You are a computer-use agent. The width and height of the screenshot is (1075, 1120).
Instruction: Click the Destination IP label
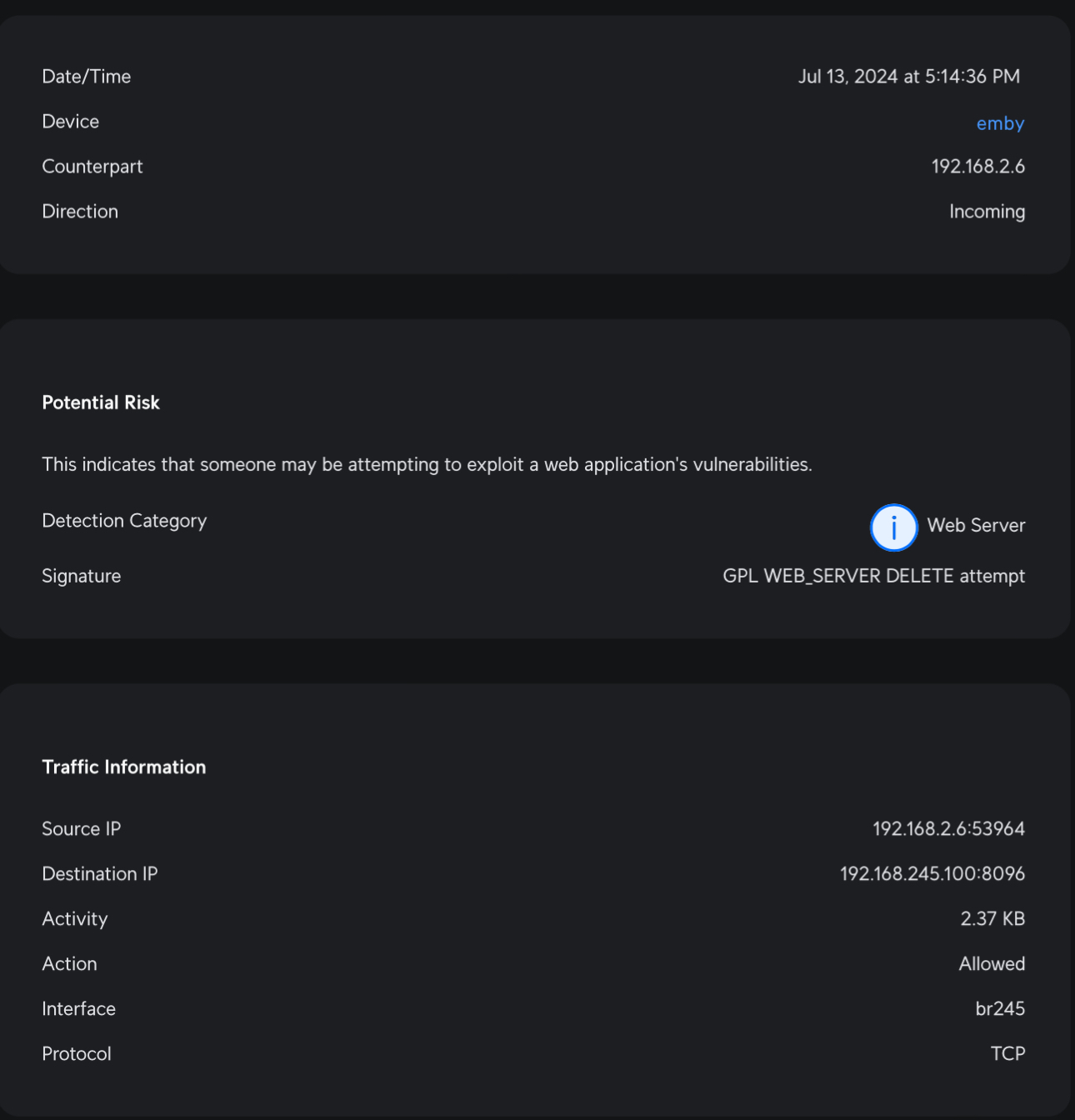click(100, 874)
